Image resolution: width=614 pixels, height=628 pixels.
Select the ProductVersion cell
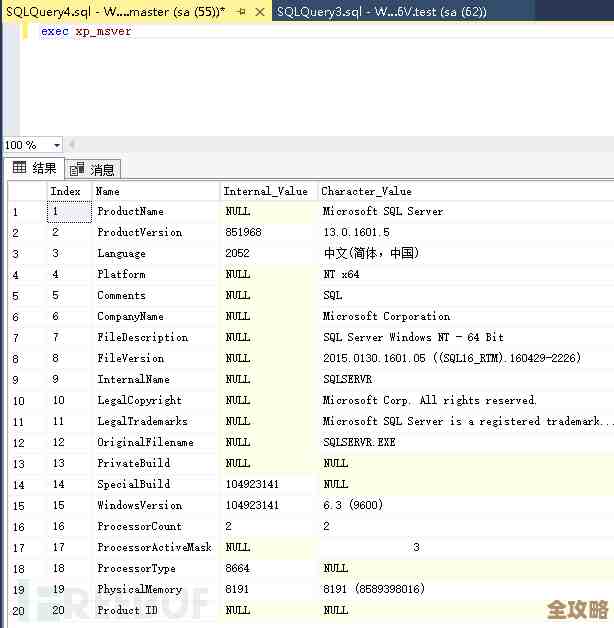click(x=156, y=232)
